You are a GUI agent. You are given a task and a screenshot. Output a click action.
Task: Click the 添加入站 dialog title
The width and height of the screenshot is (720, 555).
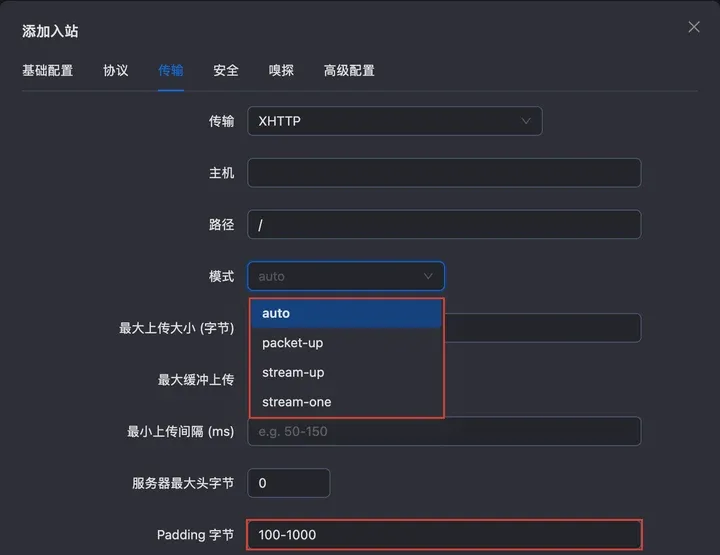coord(50,31)
